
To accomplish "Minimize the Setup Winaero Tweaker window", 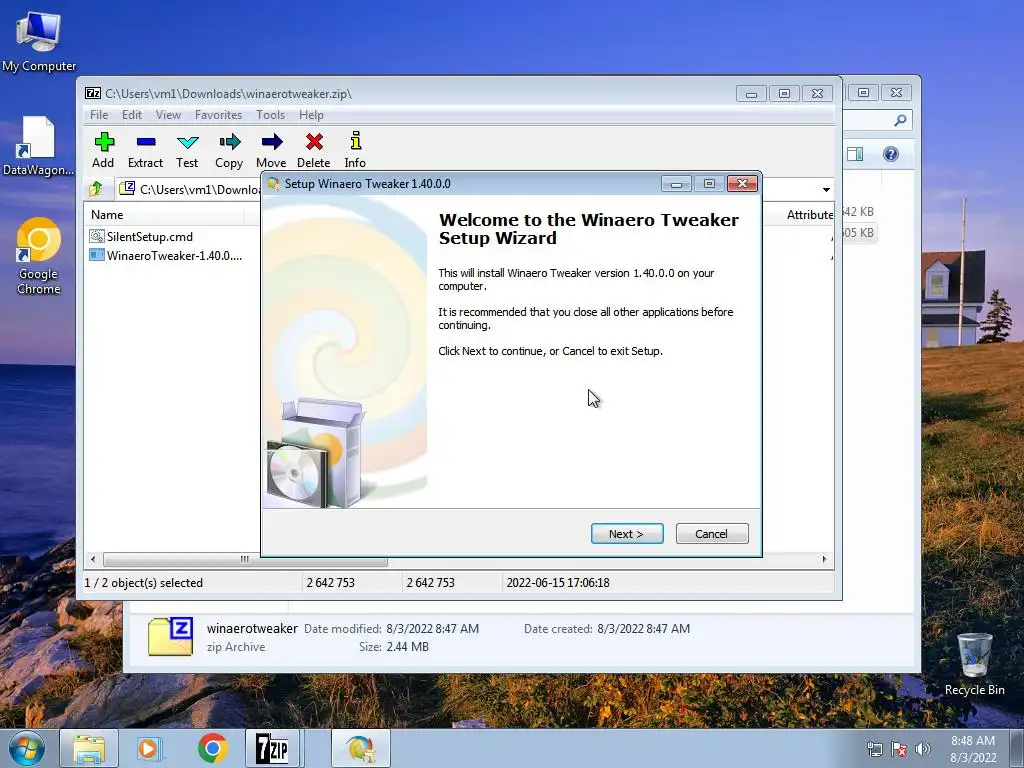I will click(x=677, y=184).
